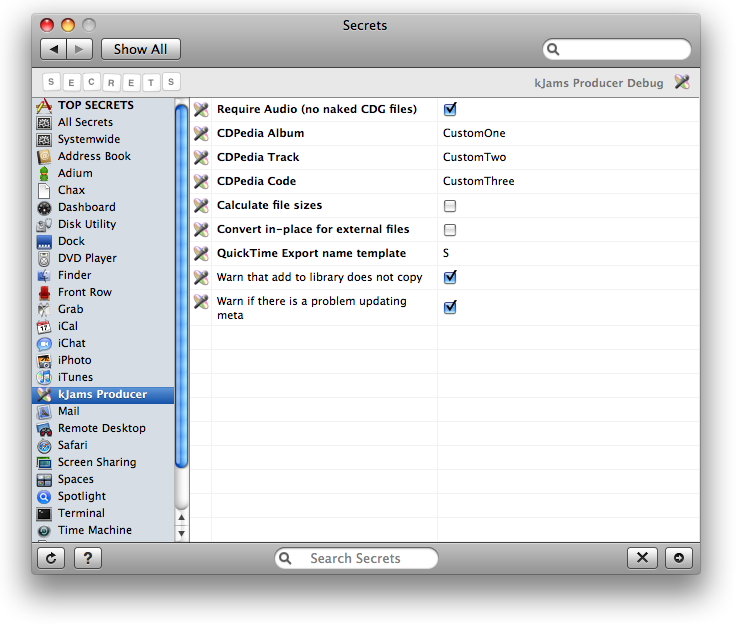Viewport: 740px width, 636px height.
Task: Choose Adium icon in sidebar
Action: tap(44, 174)
